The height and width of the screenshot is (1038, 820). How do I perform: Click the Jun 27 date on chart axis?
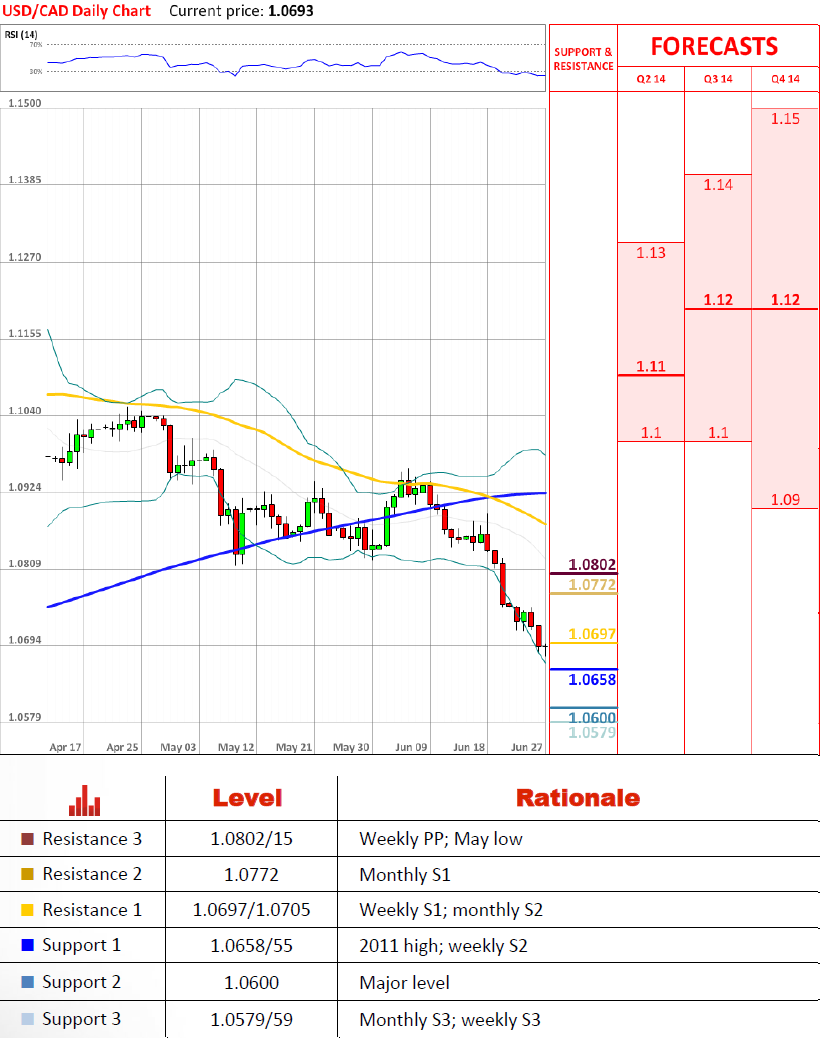527,747
